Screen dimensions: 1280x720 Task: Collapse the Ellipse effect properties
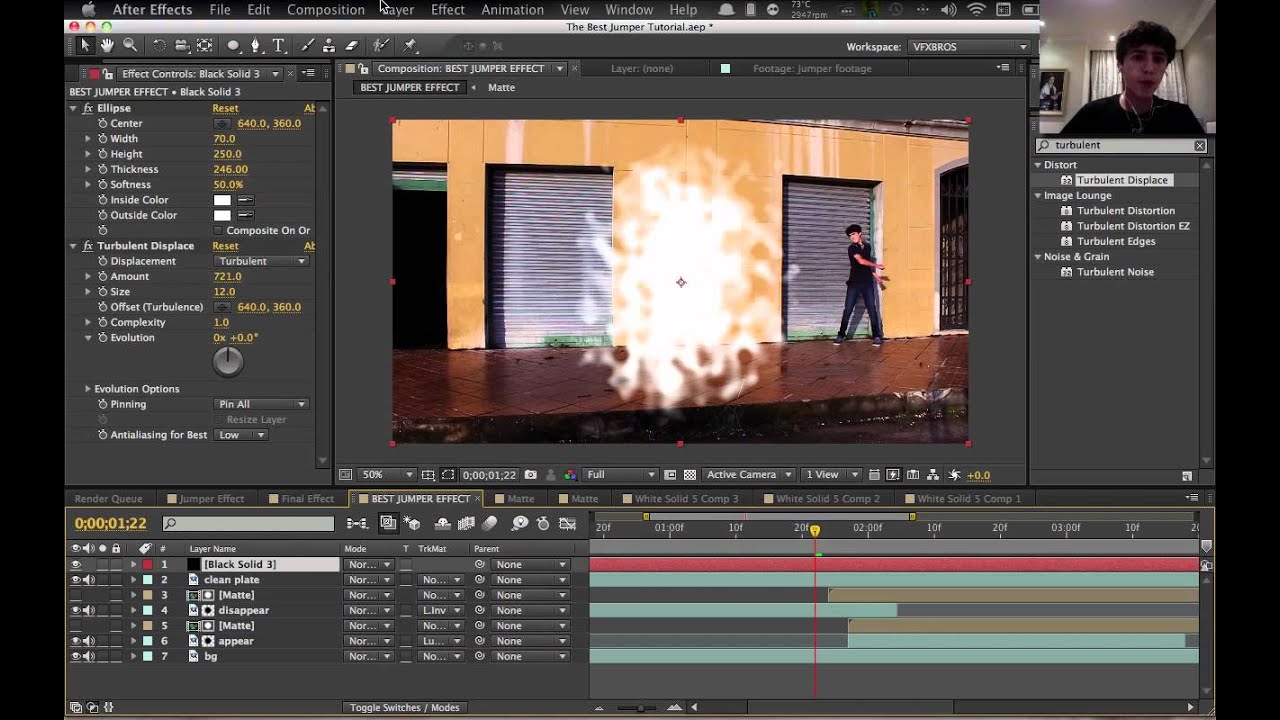pos(73,108)
